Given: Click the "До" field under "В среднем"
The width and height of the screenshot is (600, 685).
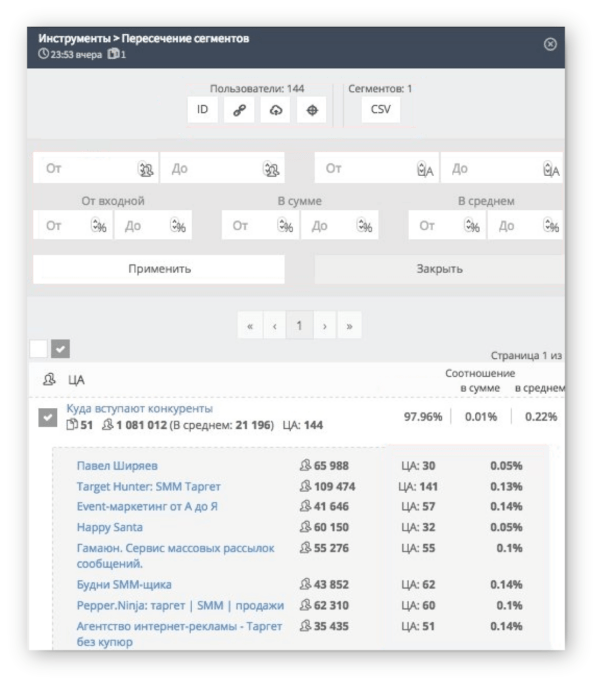Looking at the screenshot, I should coord(526,225).
